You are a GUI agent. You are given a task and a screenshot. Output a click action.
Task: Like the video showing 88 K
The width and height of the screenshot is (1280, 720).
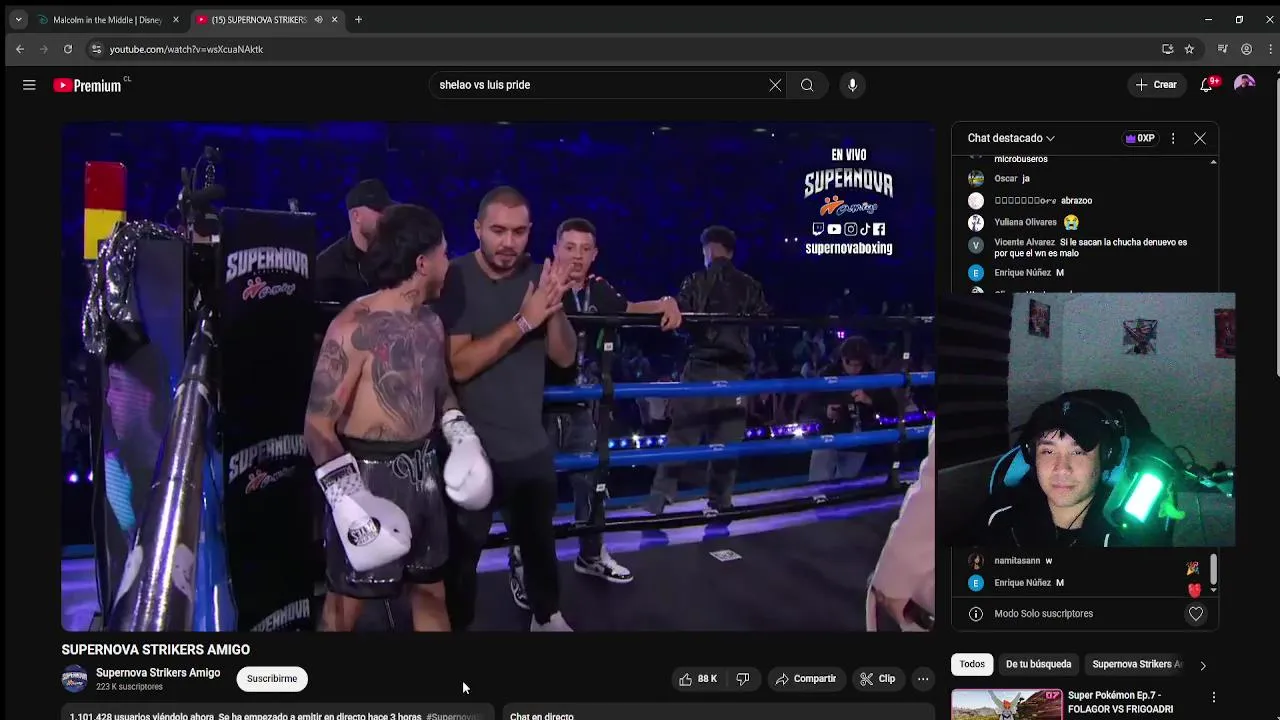pos(700,679)
